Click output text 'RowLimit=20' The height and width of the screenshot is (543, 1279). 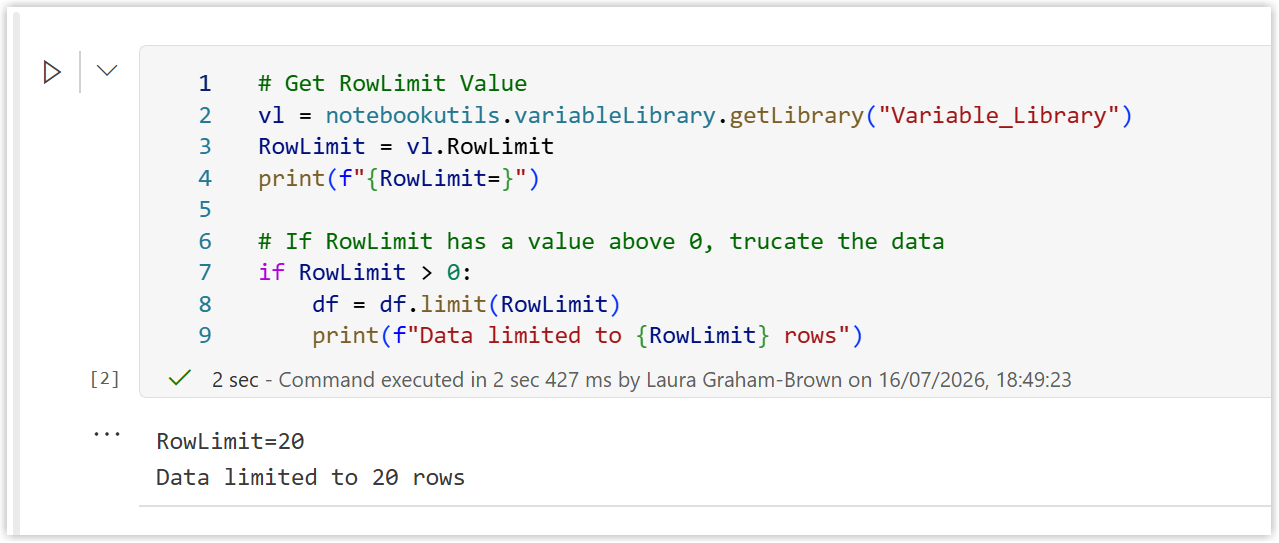[x=231, y=441]
